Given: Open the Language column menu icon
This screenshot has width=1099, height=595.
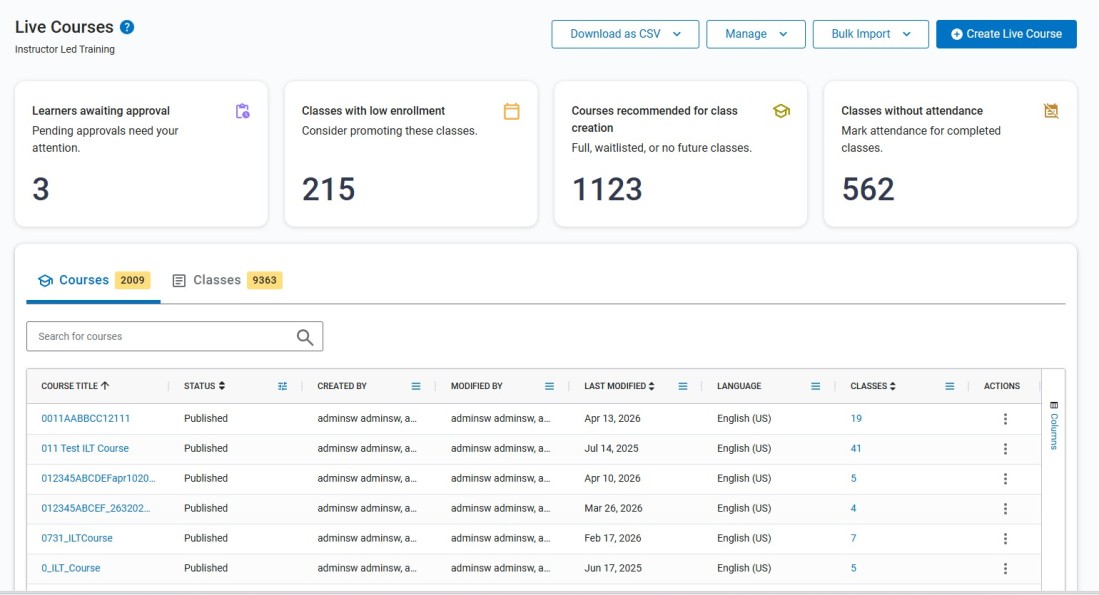Looking at the screenshot, I should tap(815, 386).
